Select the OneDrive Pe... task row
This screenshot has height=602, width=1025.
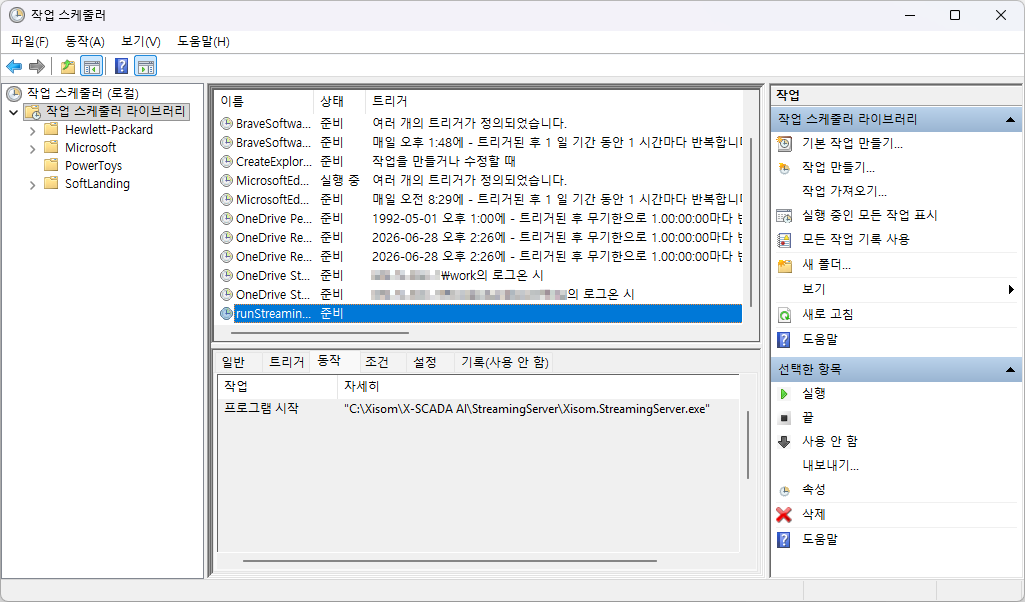pos(479,218)
